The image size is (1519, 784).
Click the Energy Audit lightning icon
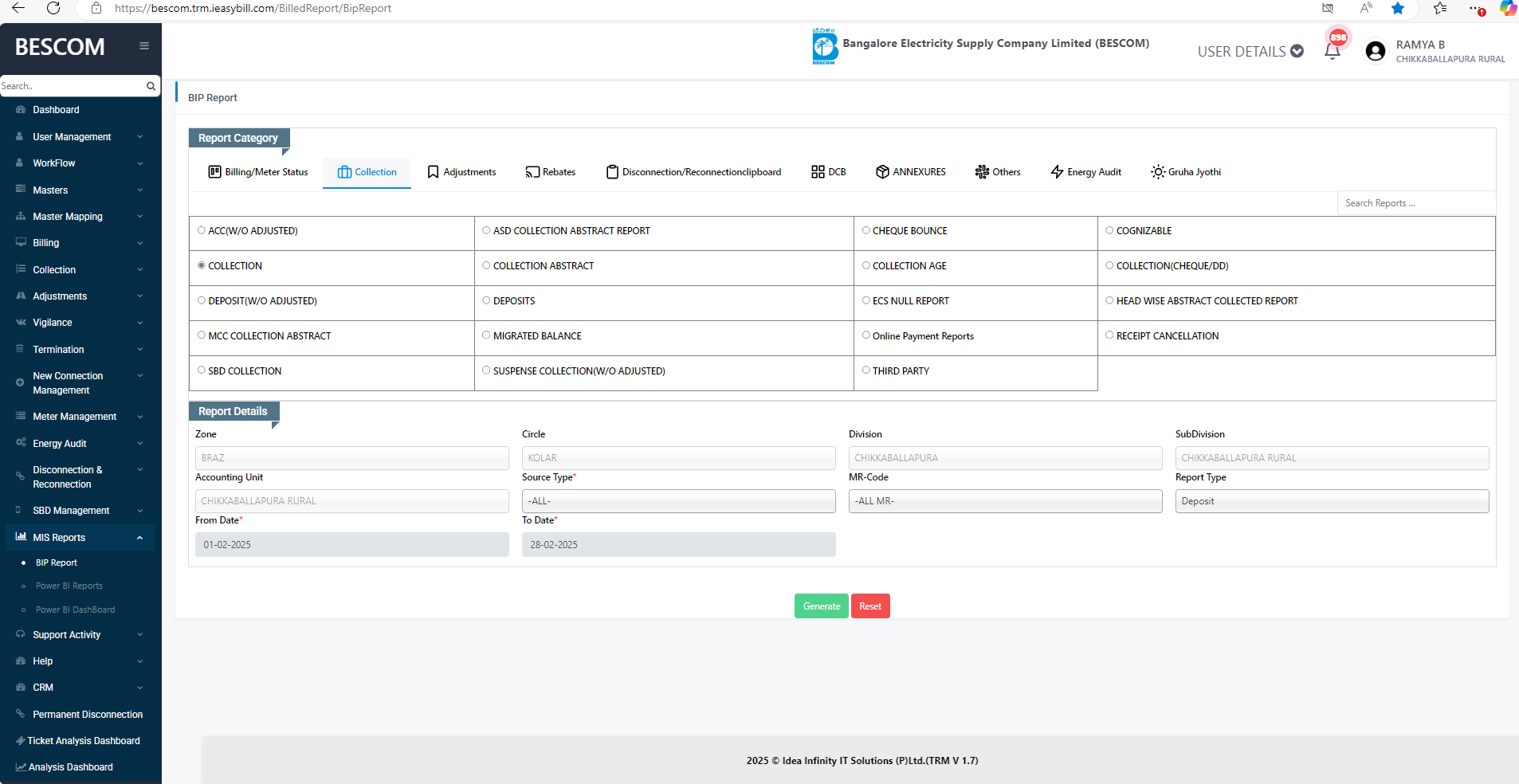click(1057, 172)
